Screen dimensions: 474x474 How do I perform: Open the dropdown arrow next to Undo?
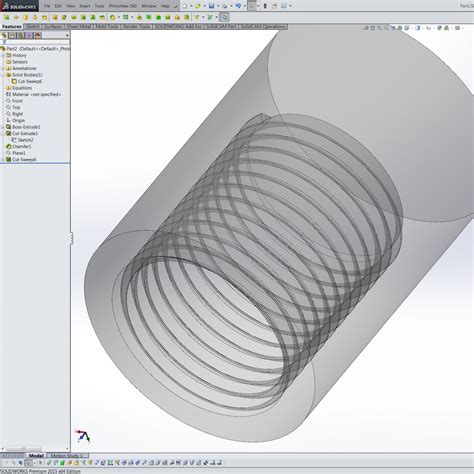pos(244,6)
